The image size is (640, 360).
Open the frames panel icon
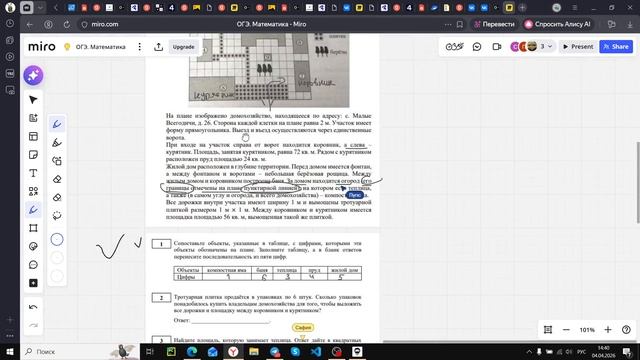click(548, 329)
